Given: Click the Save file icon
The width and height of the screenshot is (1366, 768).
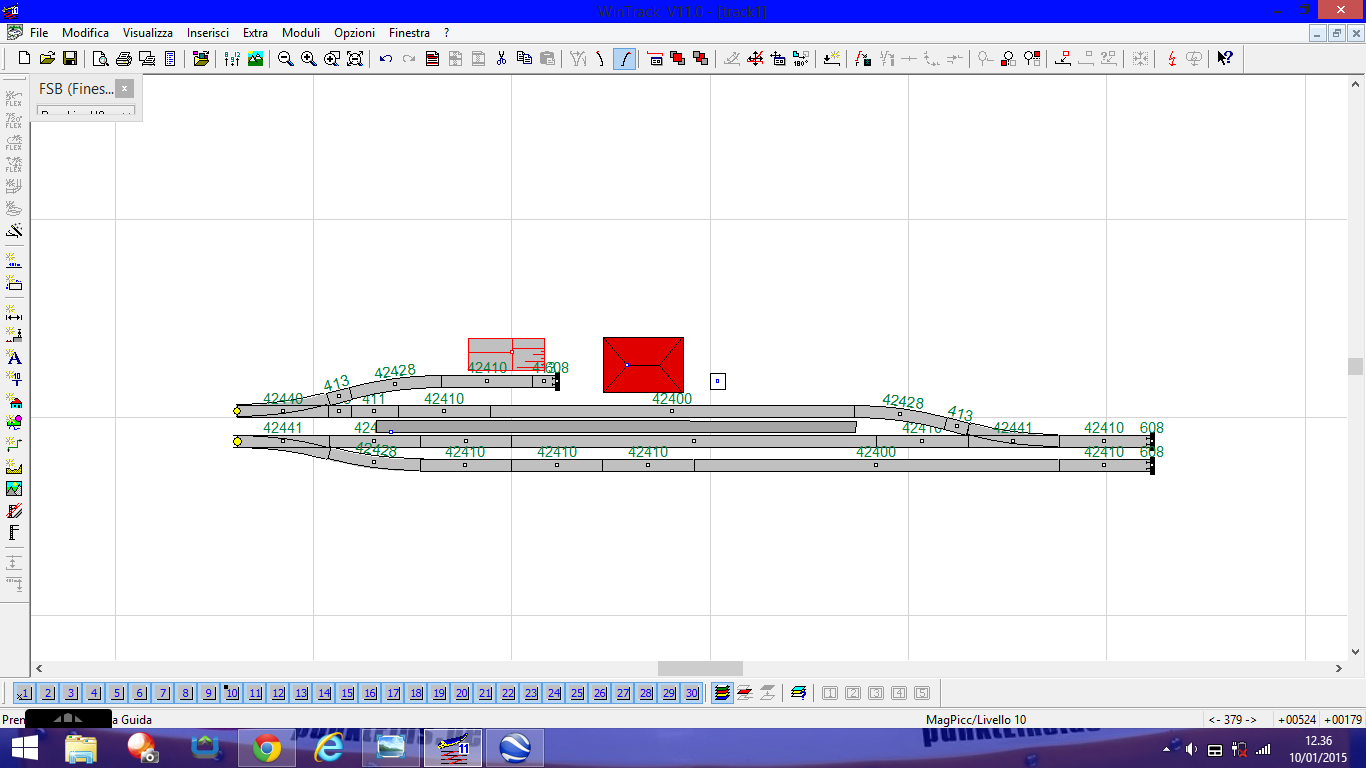Looking at the screenshot, I should pyautogui.click(x=70, y=59).
